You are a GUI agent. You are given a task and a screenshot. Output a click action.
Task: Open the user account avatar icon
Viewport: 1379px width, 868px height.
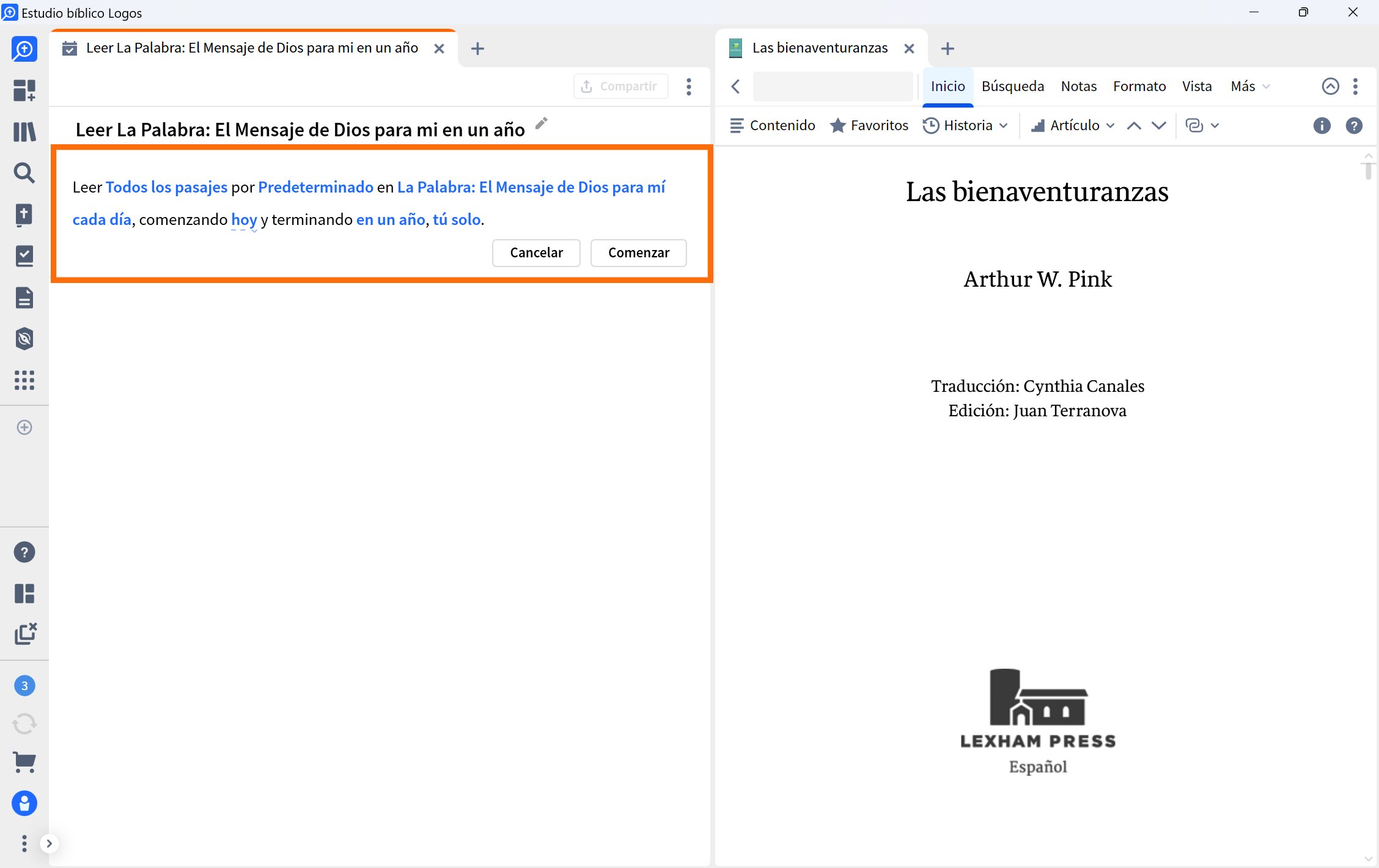(x=24, y=803)
